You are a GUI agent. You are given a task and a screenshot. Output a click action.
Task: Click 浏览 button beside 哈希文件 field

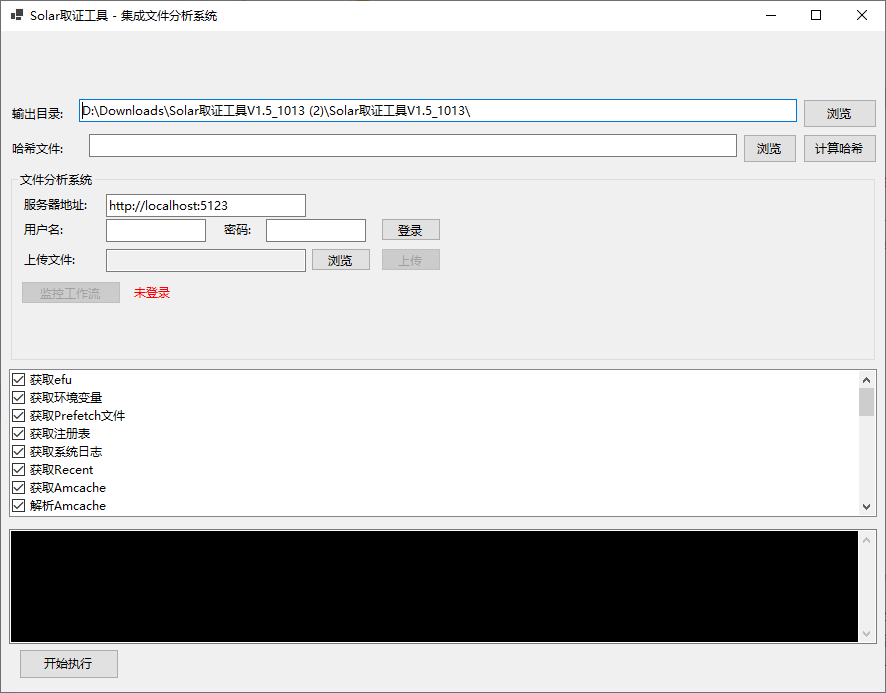pos(769,149)
